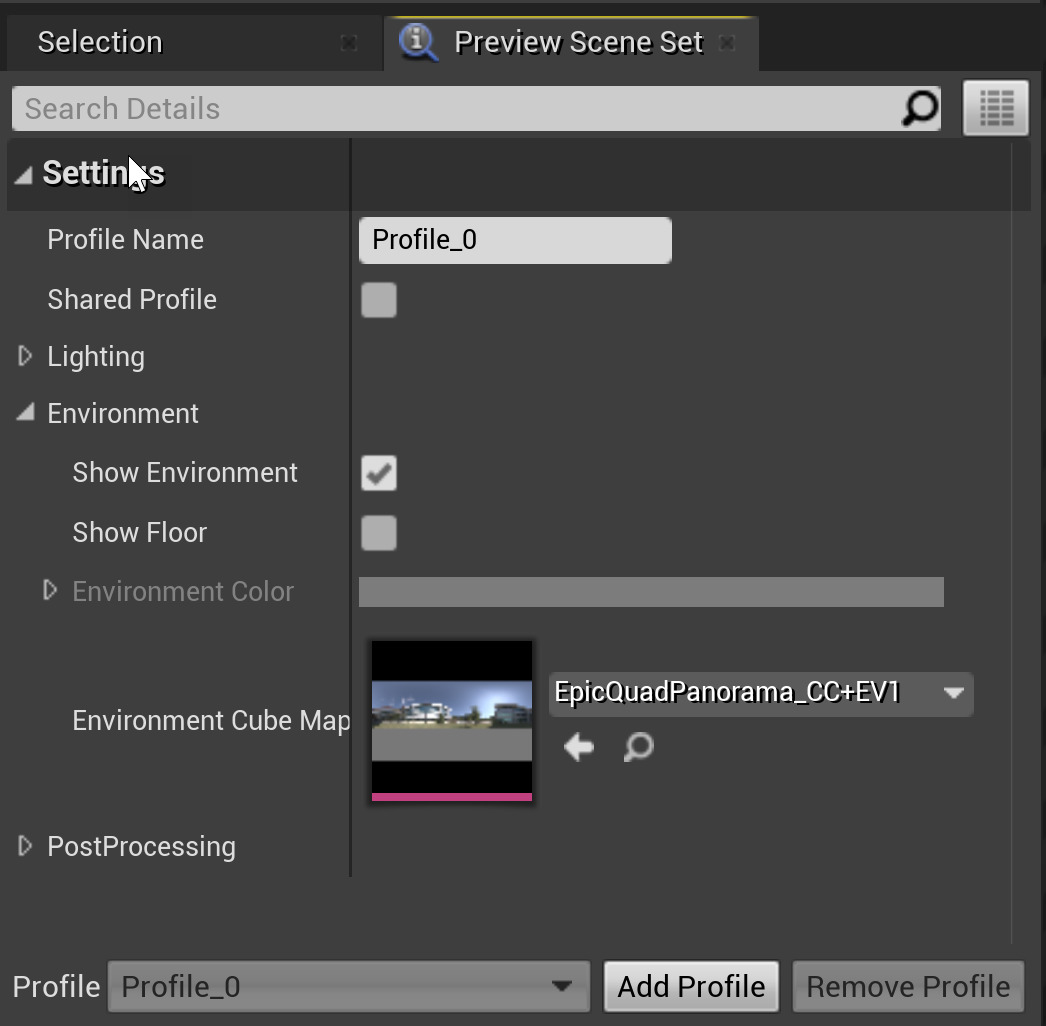
Task: Click the Preview Scene Settings tab icon
Action: [x=418, y=42]
